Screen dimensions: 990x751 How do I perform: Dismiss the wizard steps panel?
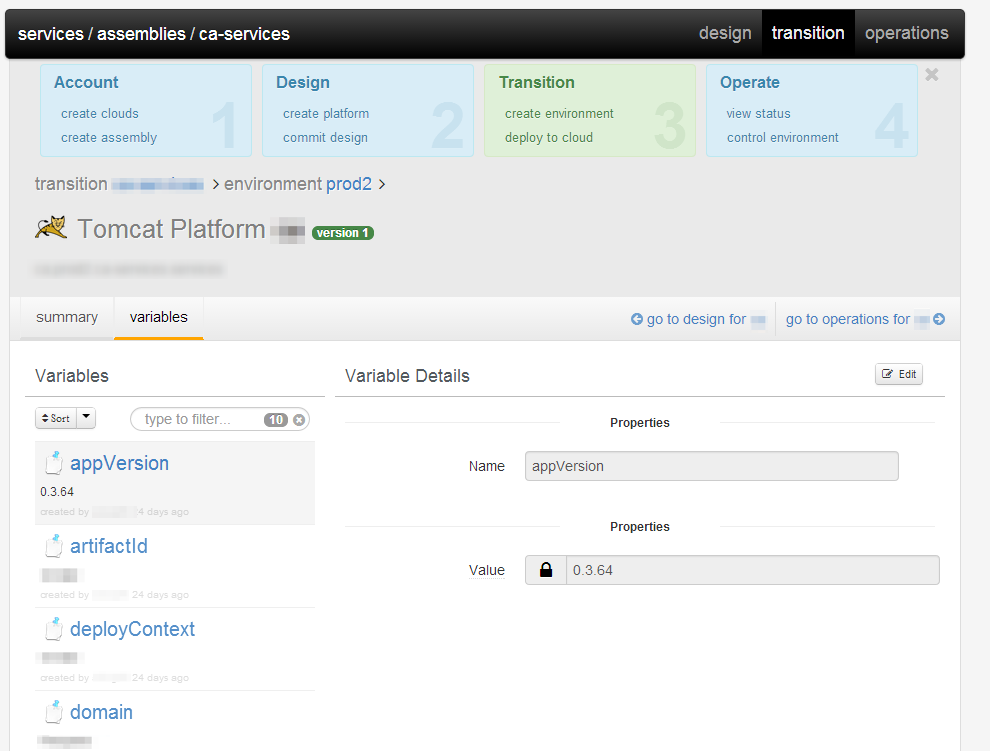pos(932,75)
